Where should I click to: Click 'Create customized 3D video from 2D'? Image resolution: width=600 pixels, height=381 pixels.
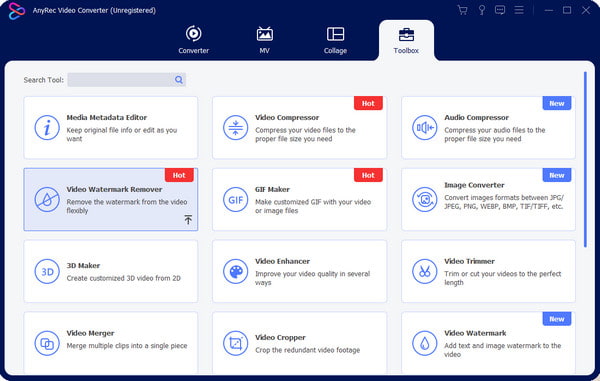tap(124, 278)
